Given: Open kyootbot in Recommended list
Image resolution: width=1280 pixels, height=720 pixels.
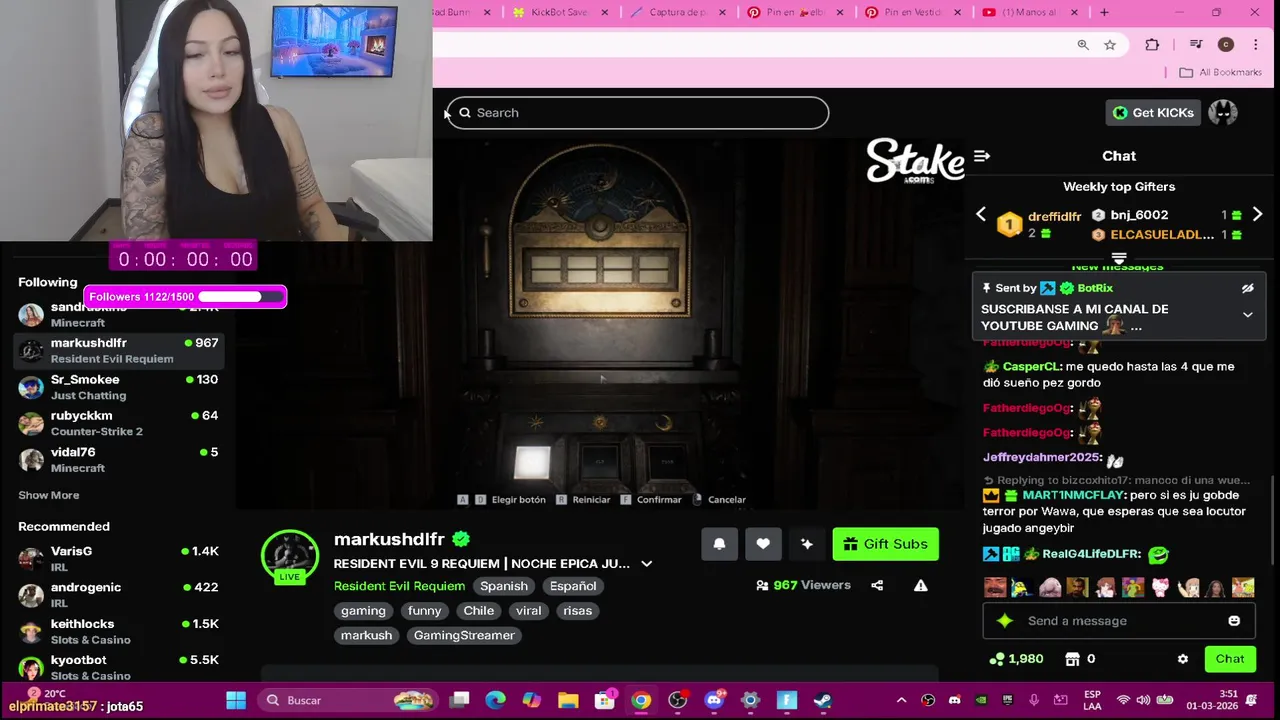Looking at the screenshot, I should pos(119,667).
